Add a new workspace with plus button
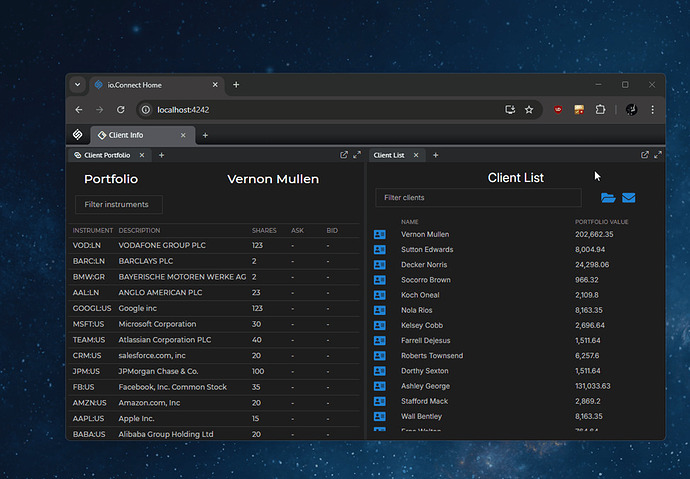 (205, 135)
